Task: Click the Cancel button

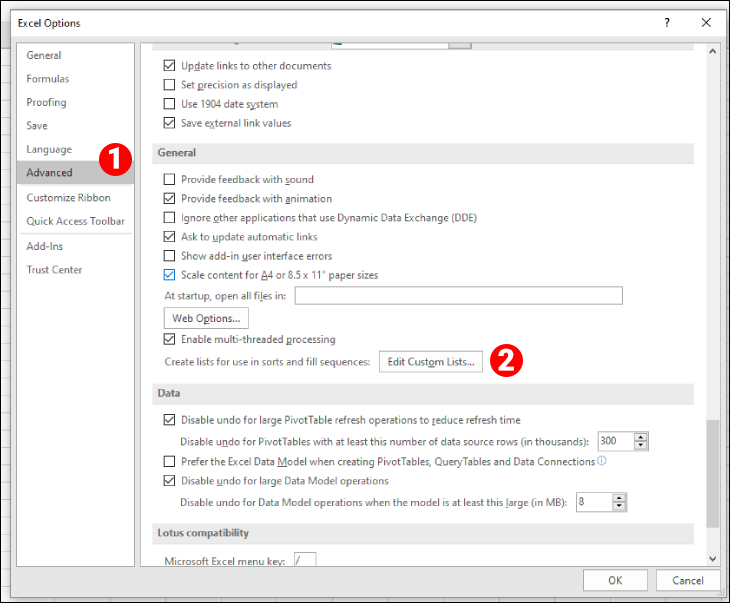Action: 687,580
